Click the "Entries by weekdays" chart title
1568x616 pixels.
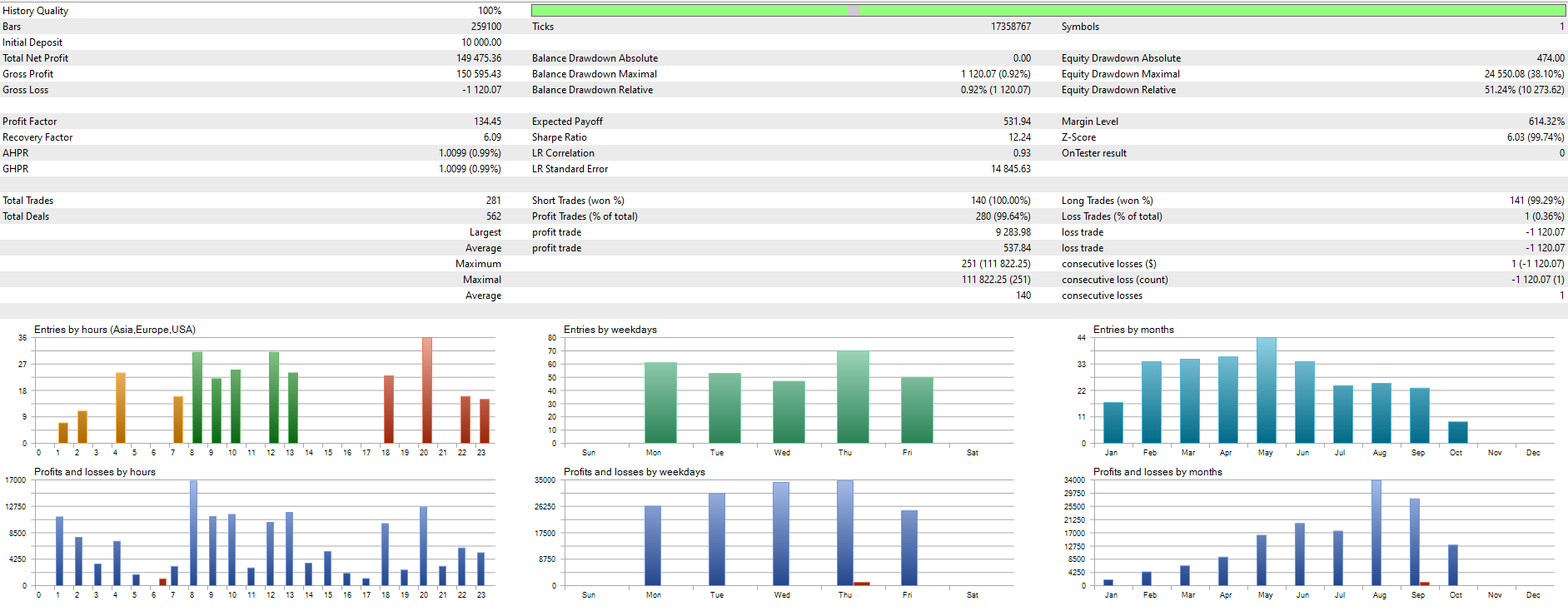point(610,330)
